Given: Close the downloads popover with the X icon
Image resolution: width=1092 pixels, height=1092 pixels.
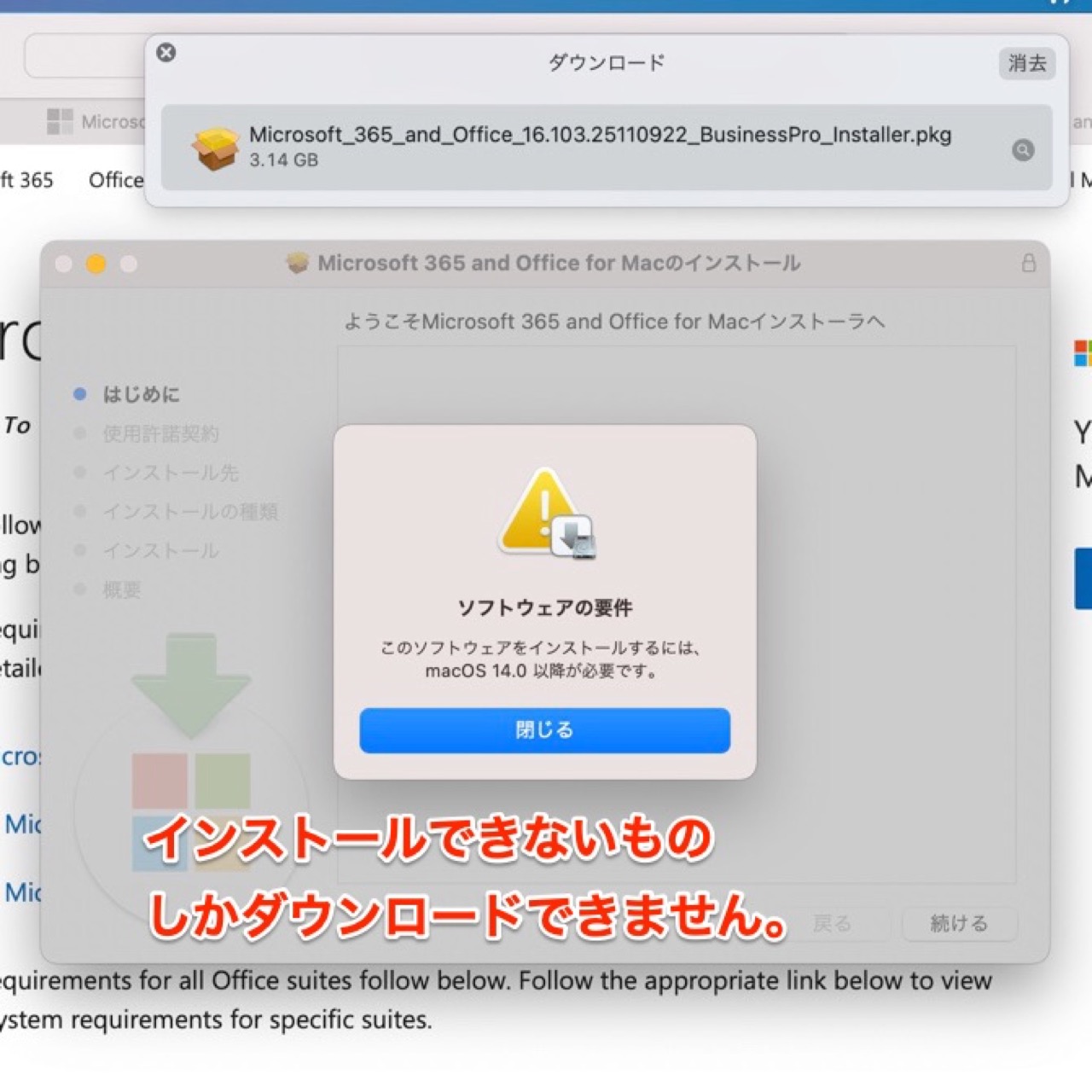Looking at the screenshot, I should point(166,53).
